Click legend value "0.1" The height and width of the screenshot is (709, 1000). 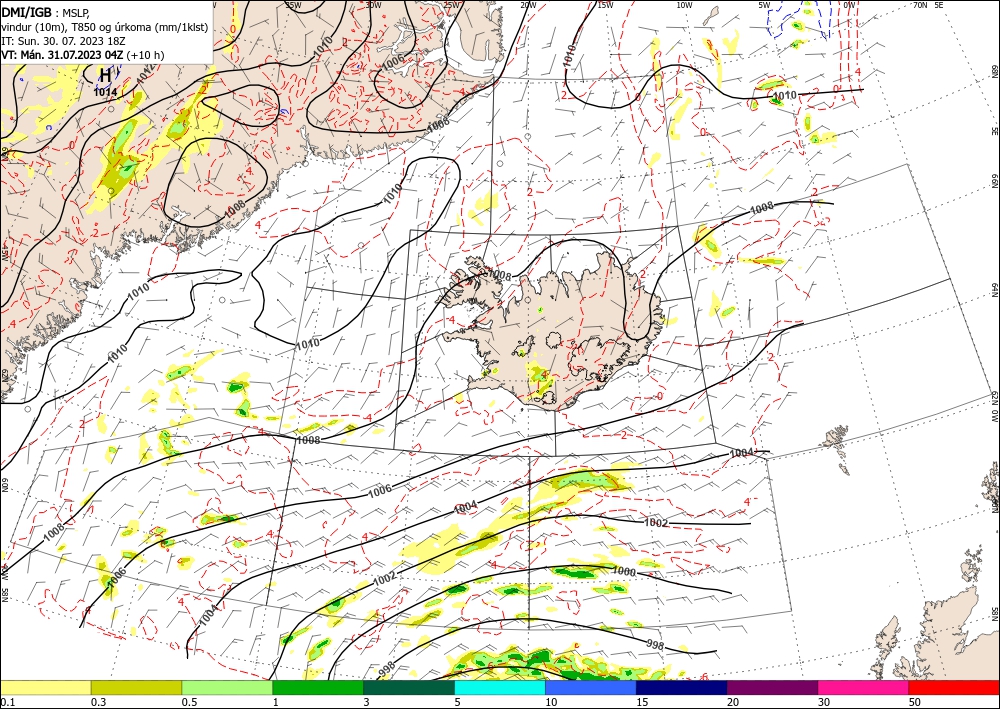8,702
